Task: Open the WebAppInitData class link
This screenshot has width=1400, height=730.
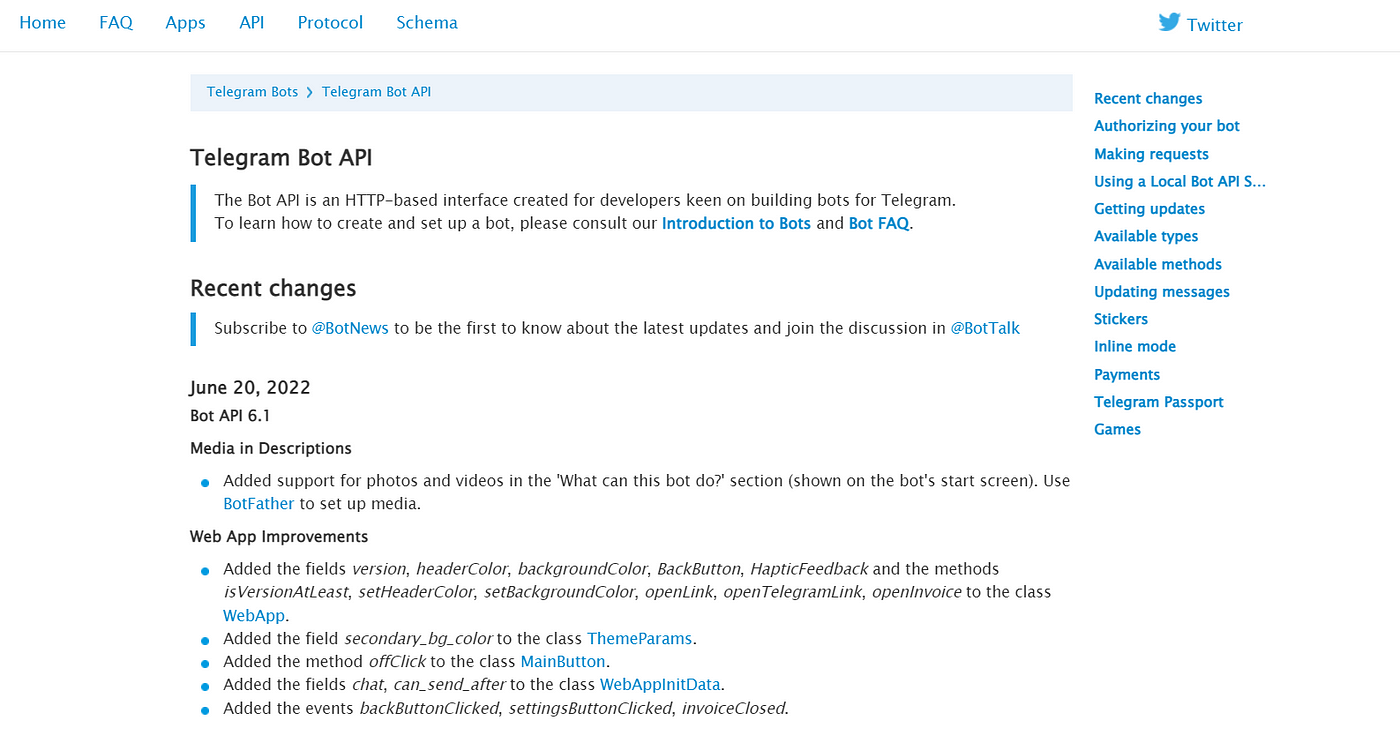Action: 660,685
